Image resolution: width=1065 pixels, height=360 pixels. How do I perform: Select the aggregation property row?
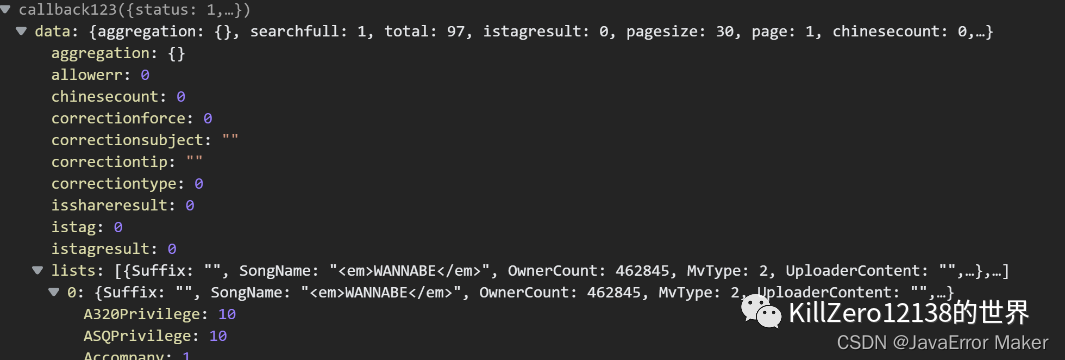[x=118, y=53]
